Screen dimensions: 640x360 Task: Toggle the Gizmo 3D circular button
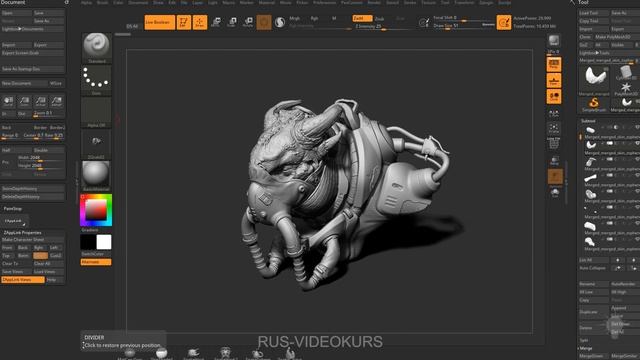click(x=264, y=22)
